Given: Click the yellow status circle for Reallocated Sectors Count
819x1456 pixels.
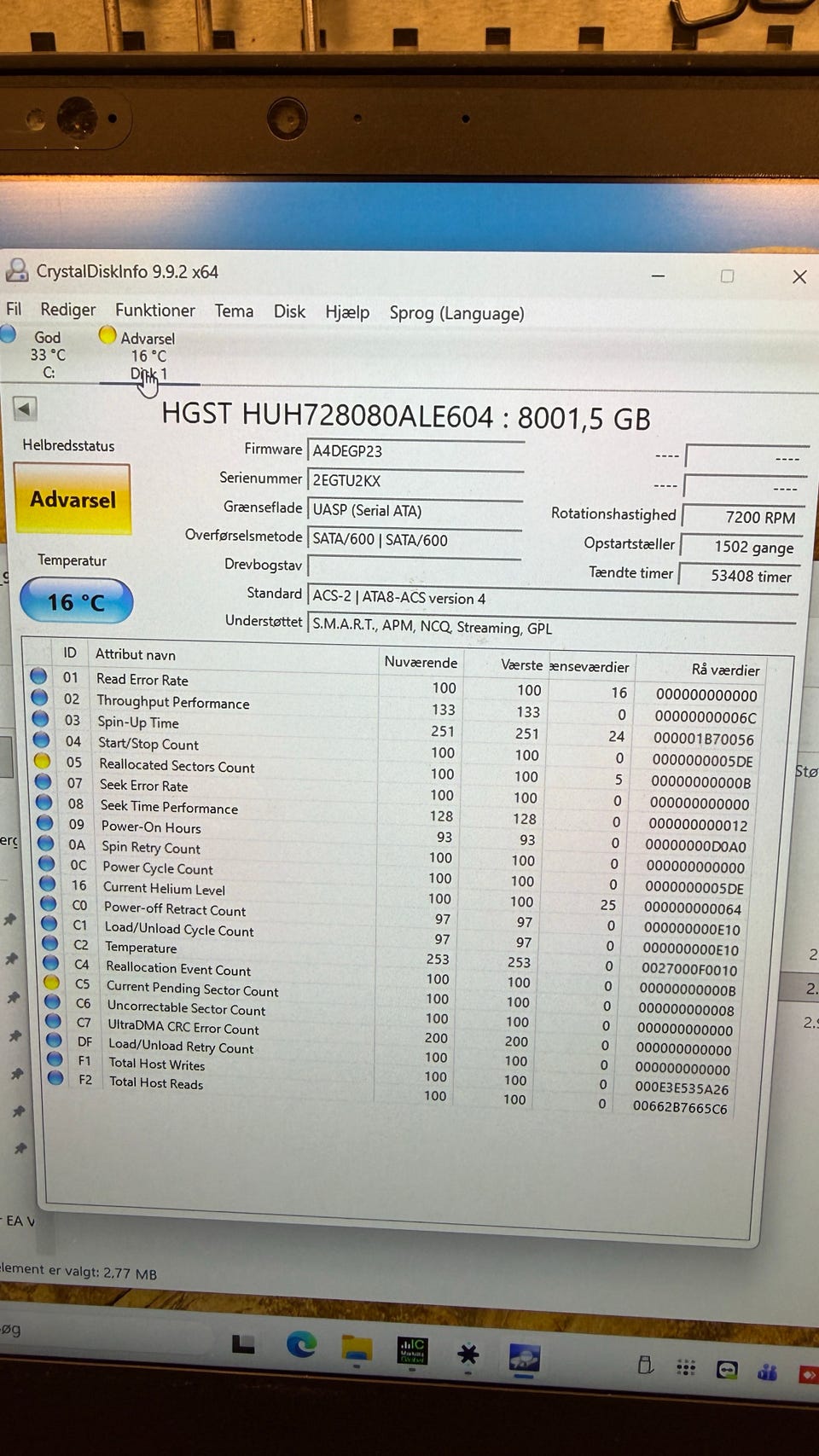Looking at the screenshot, I should pos(41,761).
